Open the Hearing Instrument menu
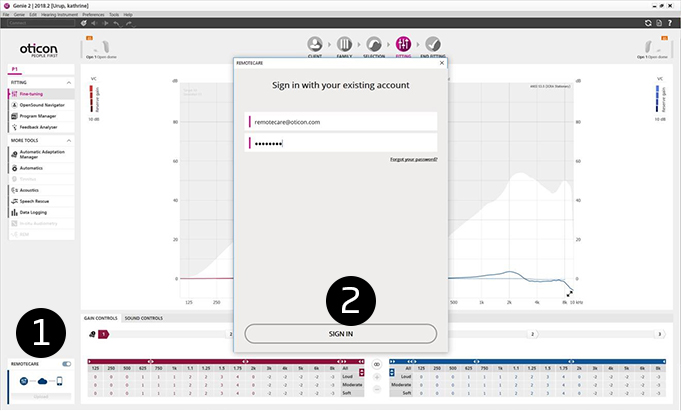Viewport: 681px width, 411px height. pos(60,15)
